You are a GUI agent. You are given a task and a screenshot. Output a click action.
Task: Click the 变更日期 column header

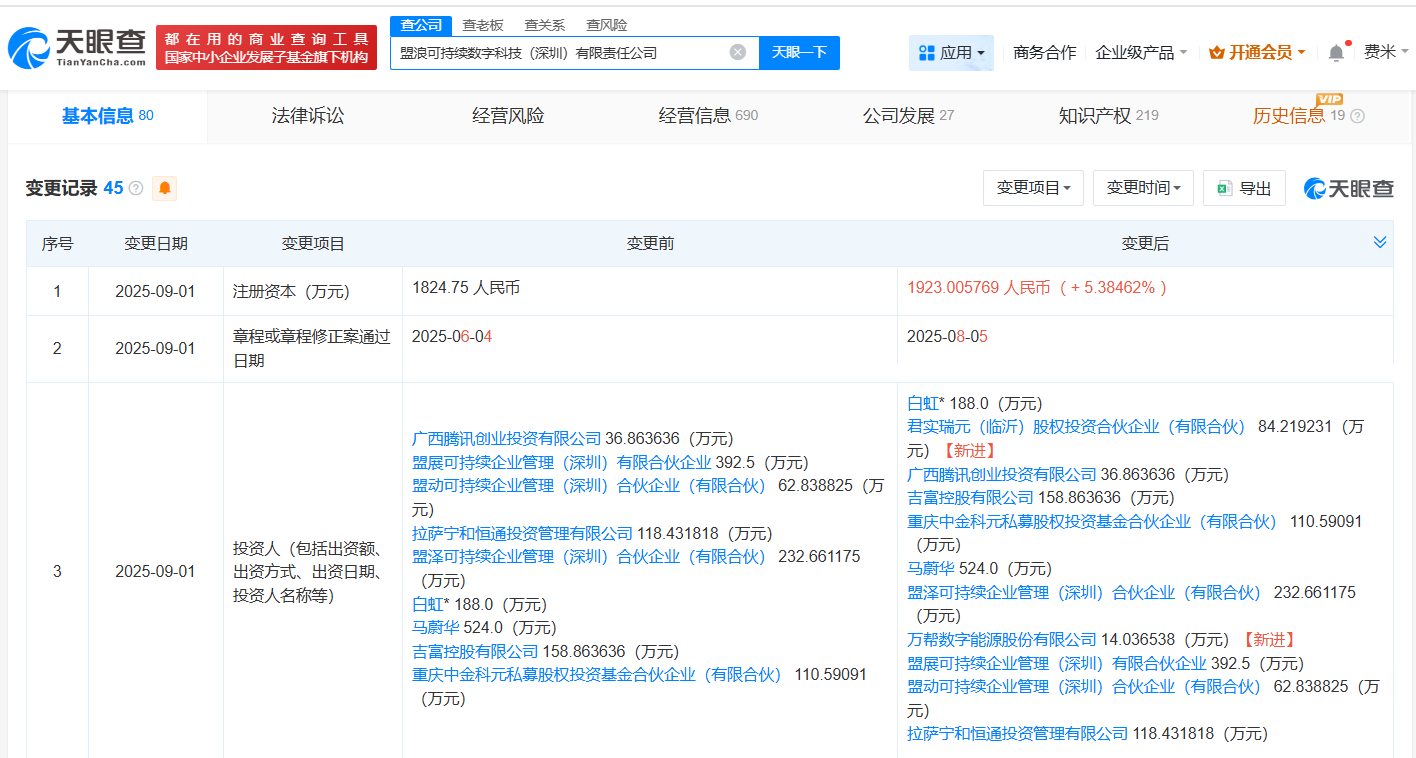(156, 243)
